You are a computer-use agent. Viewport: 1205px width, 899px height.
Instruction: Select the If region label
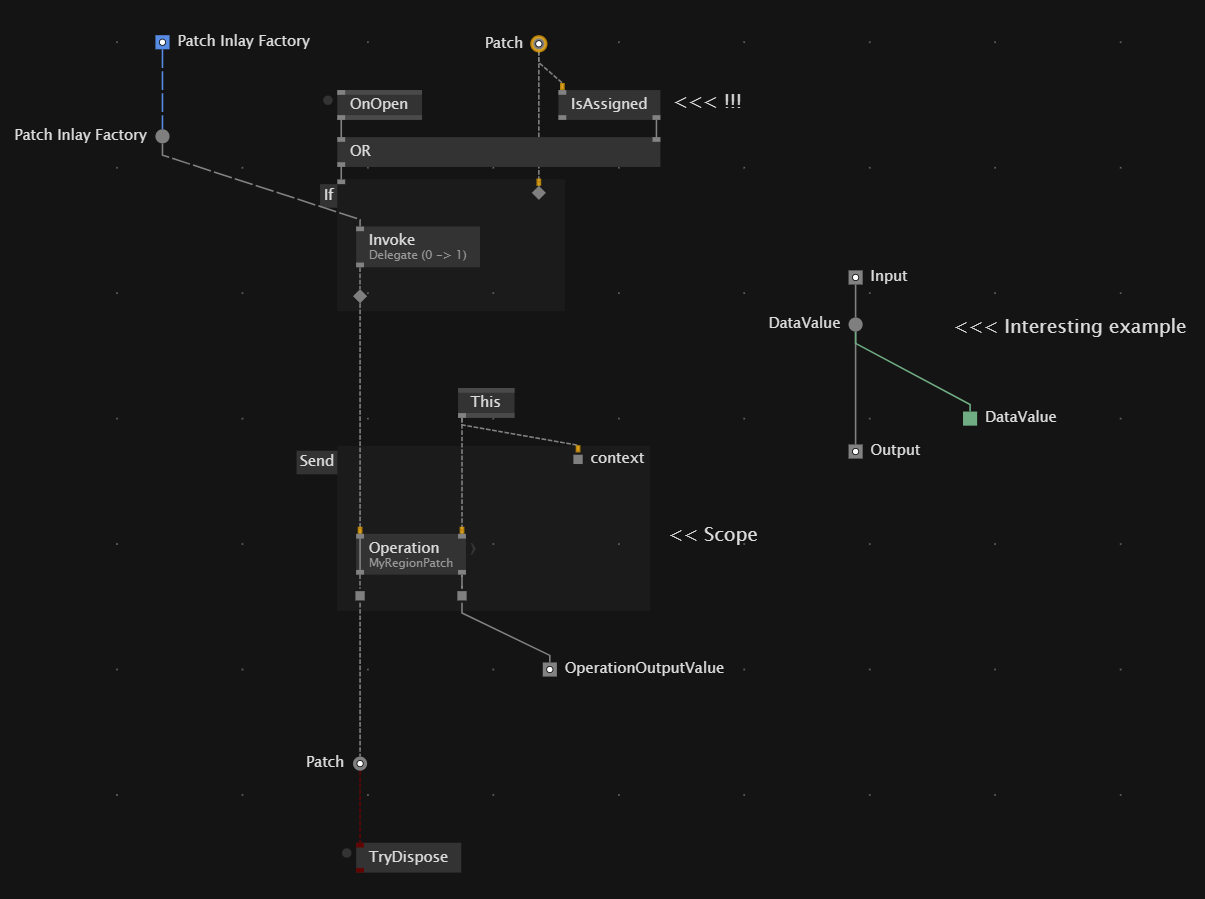click(x=328, y=195)
